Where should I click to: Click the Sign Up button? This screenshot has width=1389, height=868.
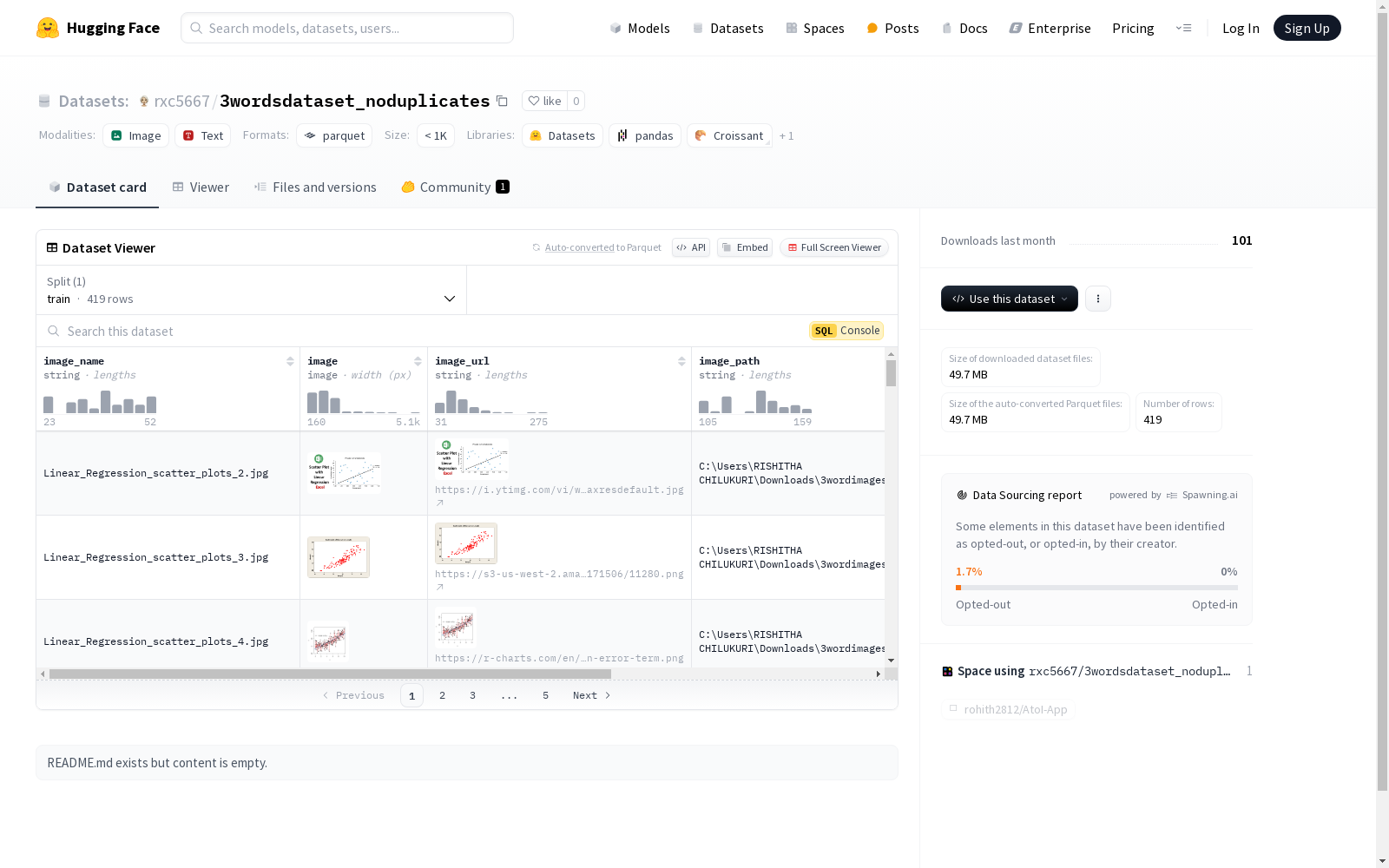(x=1307, y=28)
